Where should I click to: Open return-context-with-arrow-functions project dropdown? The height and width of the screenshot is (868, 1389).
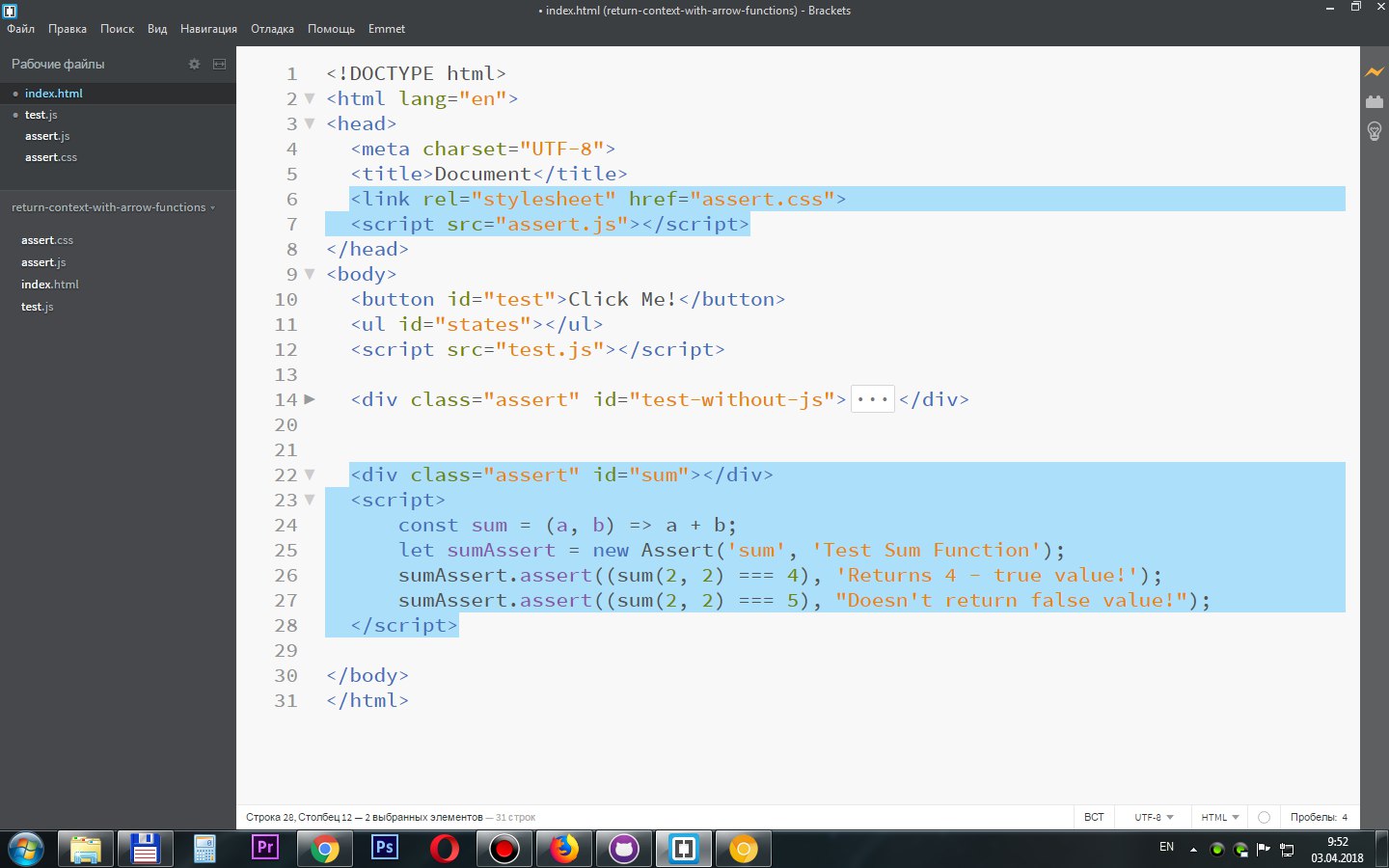(113, 207)
